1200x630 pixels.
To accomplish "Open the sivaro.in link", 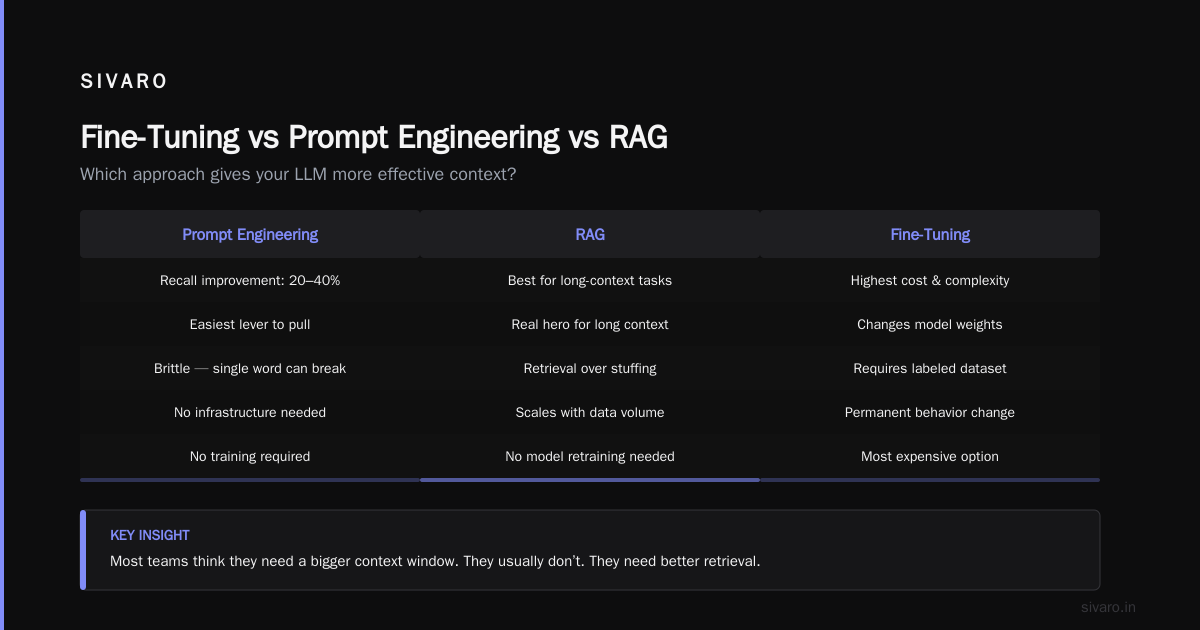I will (x=1109, y=607).
